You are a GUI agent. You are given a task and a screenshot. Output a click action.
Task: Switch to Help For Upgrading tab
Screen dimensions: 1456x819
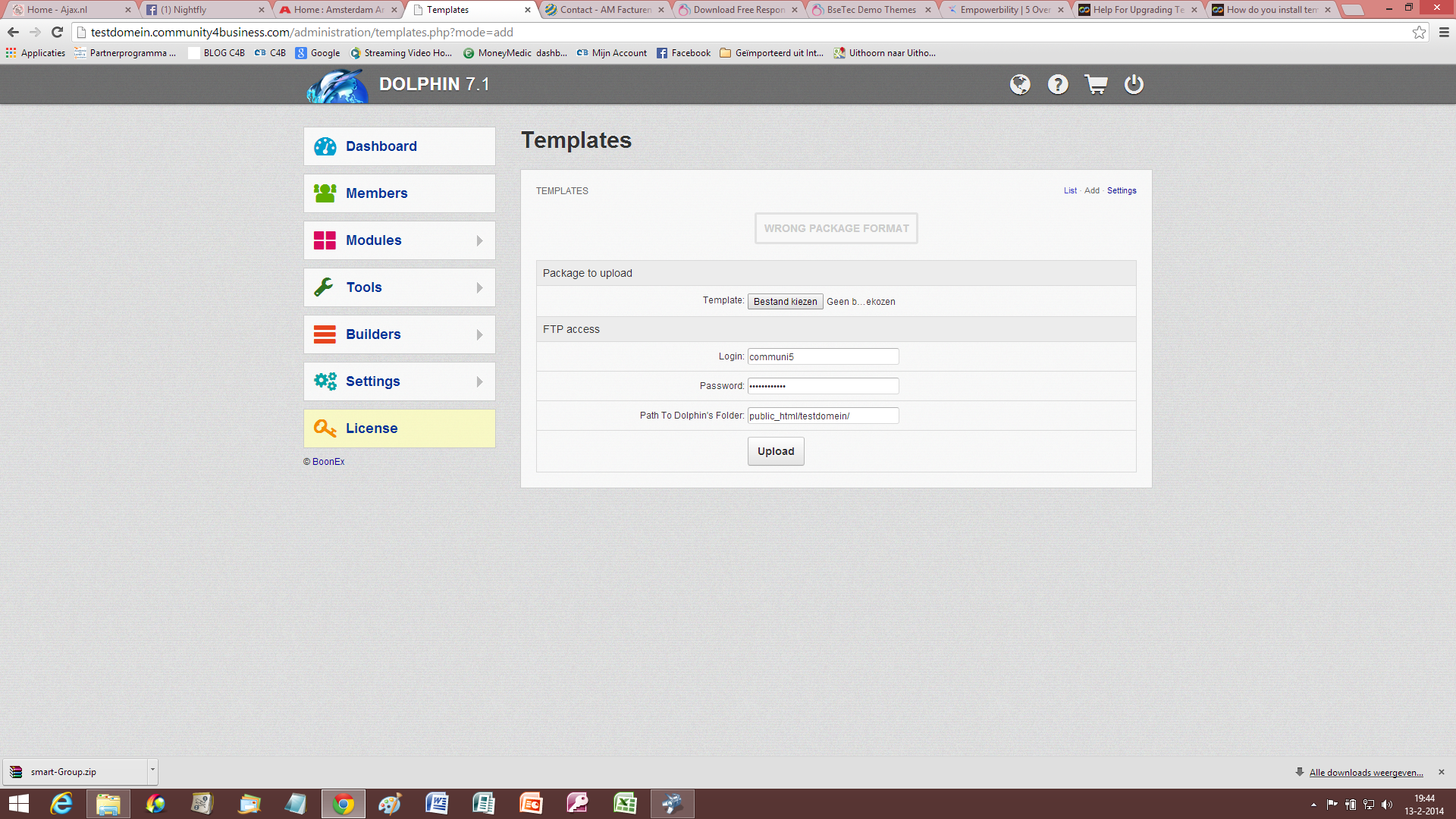[1137, 10]
